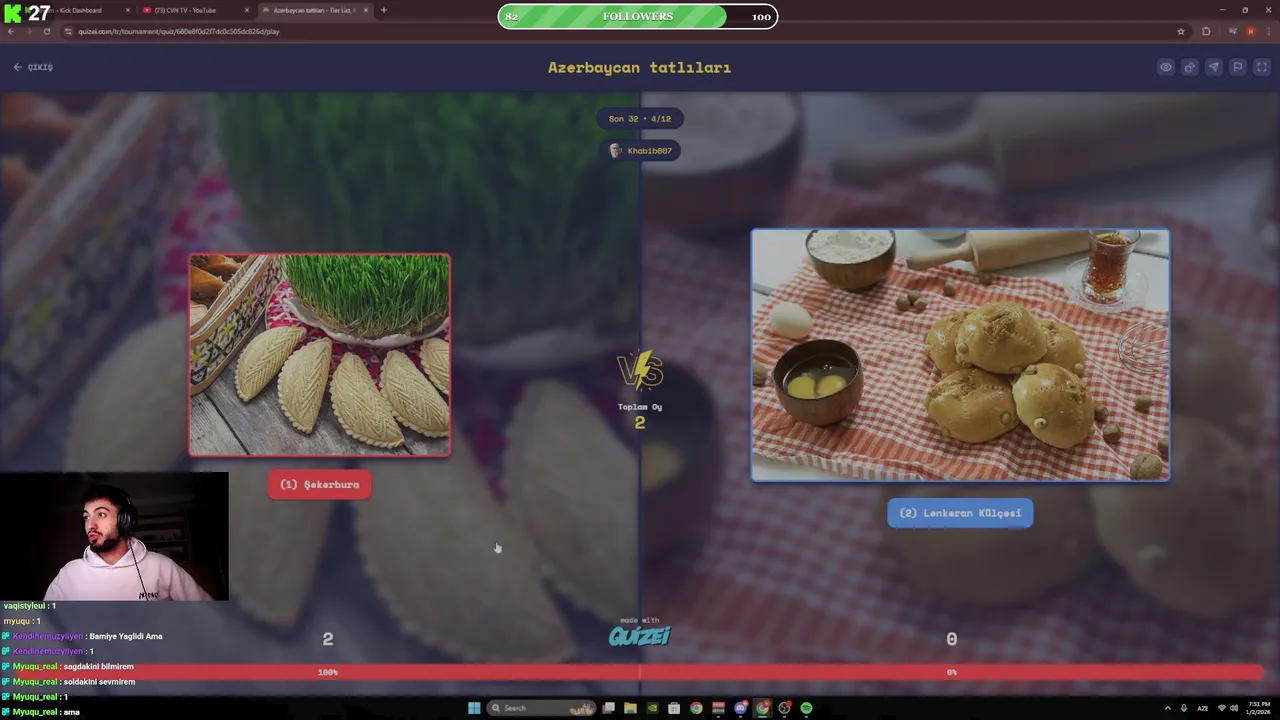Viewport: 1280px width, 720px height.
Task: Click the paper plane share icon
Action: 1214,67
